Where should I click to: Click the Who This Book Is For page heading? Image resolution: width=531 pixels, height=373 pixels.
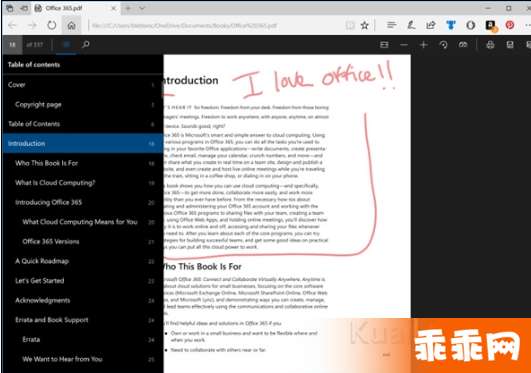coord(203,267)
